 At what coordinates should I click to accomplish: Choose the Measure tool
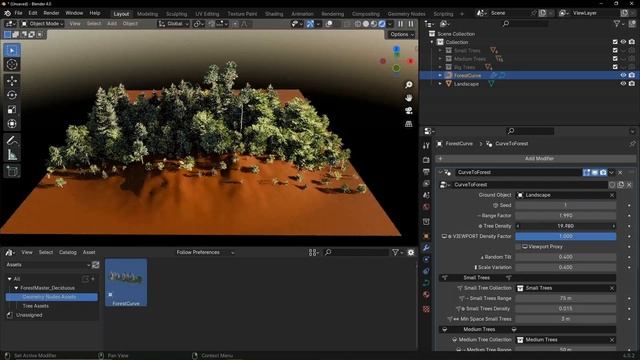[12, 155]
